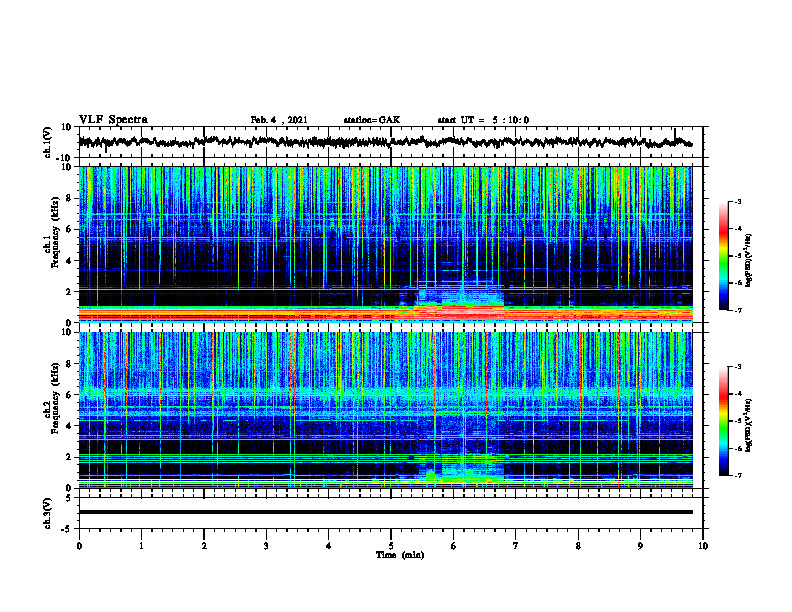Click the 'Time (min)' x-axis label

coord(400,555)
